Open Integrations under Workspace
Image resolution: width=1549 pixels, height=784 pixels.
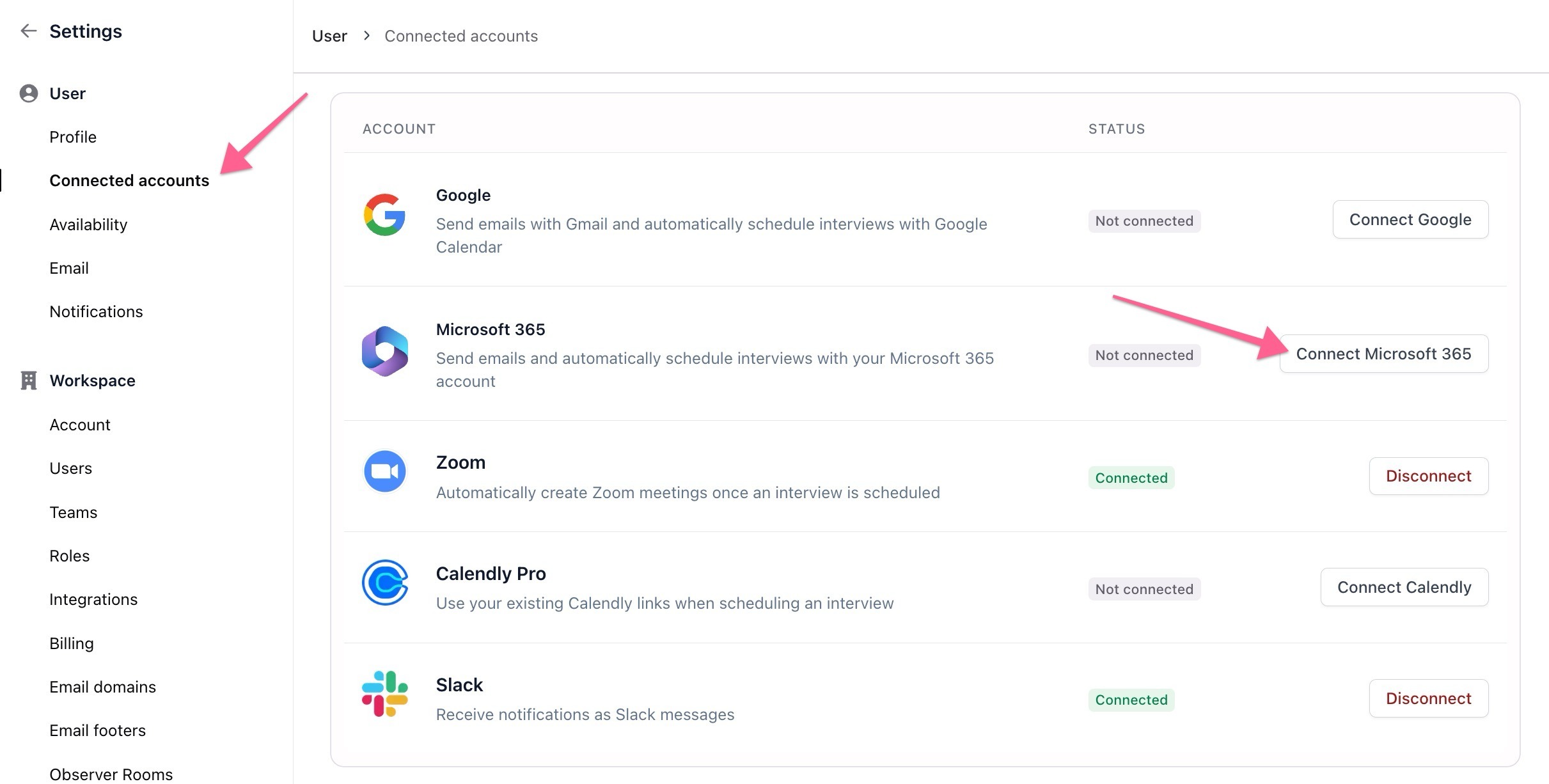[93, 599]
